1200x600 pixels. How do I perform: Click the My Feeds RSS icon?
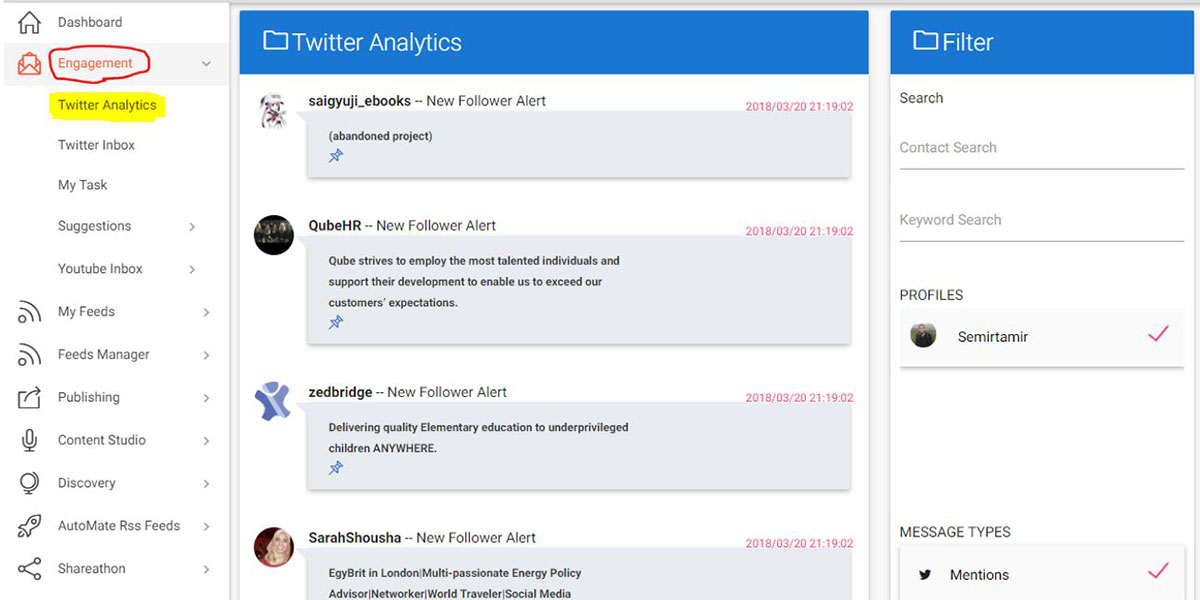click(29, 313)
